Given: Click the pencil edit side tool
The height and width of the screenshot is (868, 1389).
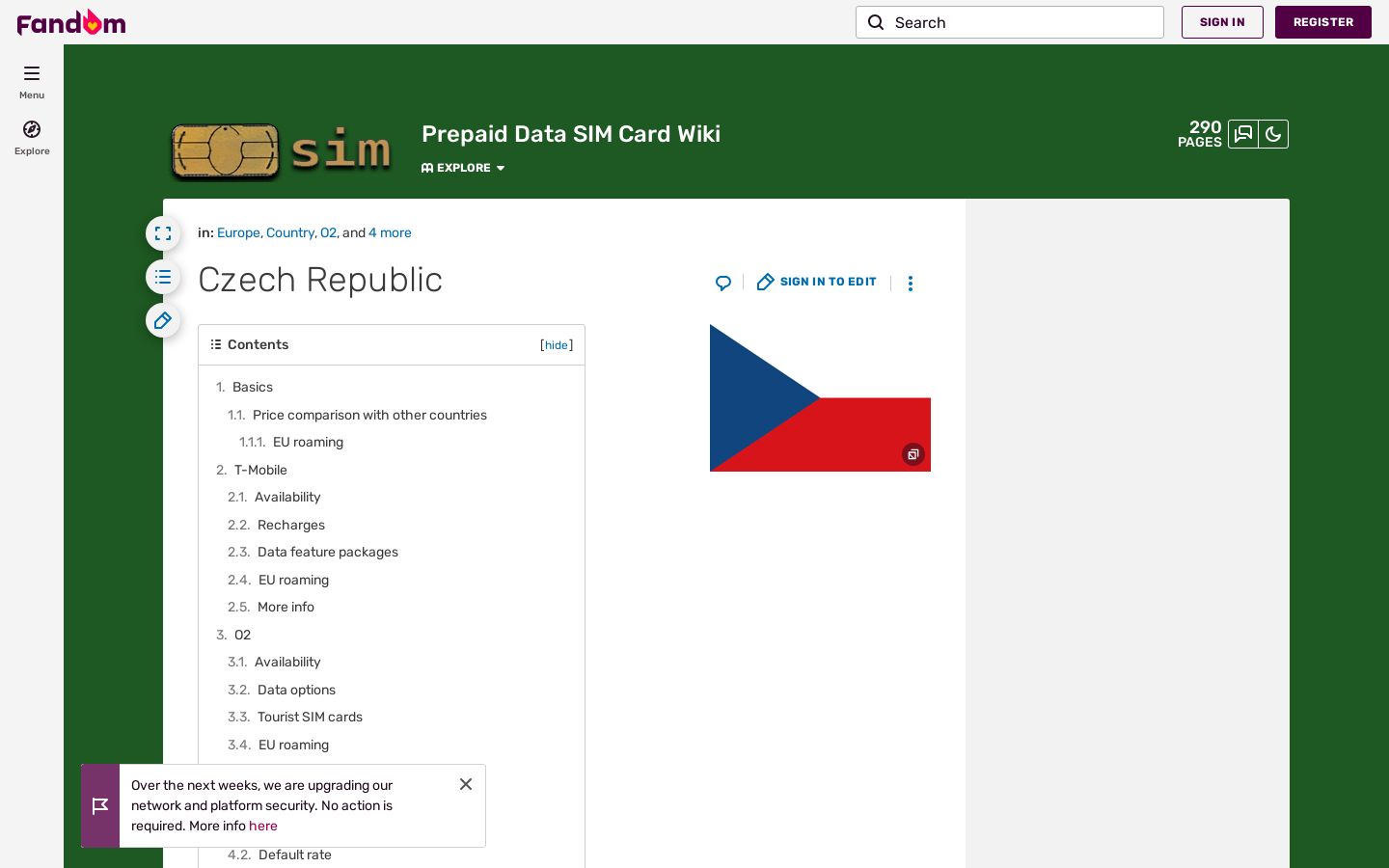Looking at the screenshot, I should pyautogui.click(x=163, y=320).
